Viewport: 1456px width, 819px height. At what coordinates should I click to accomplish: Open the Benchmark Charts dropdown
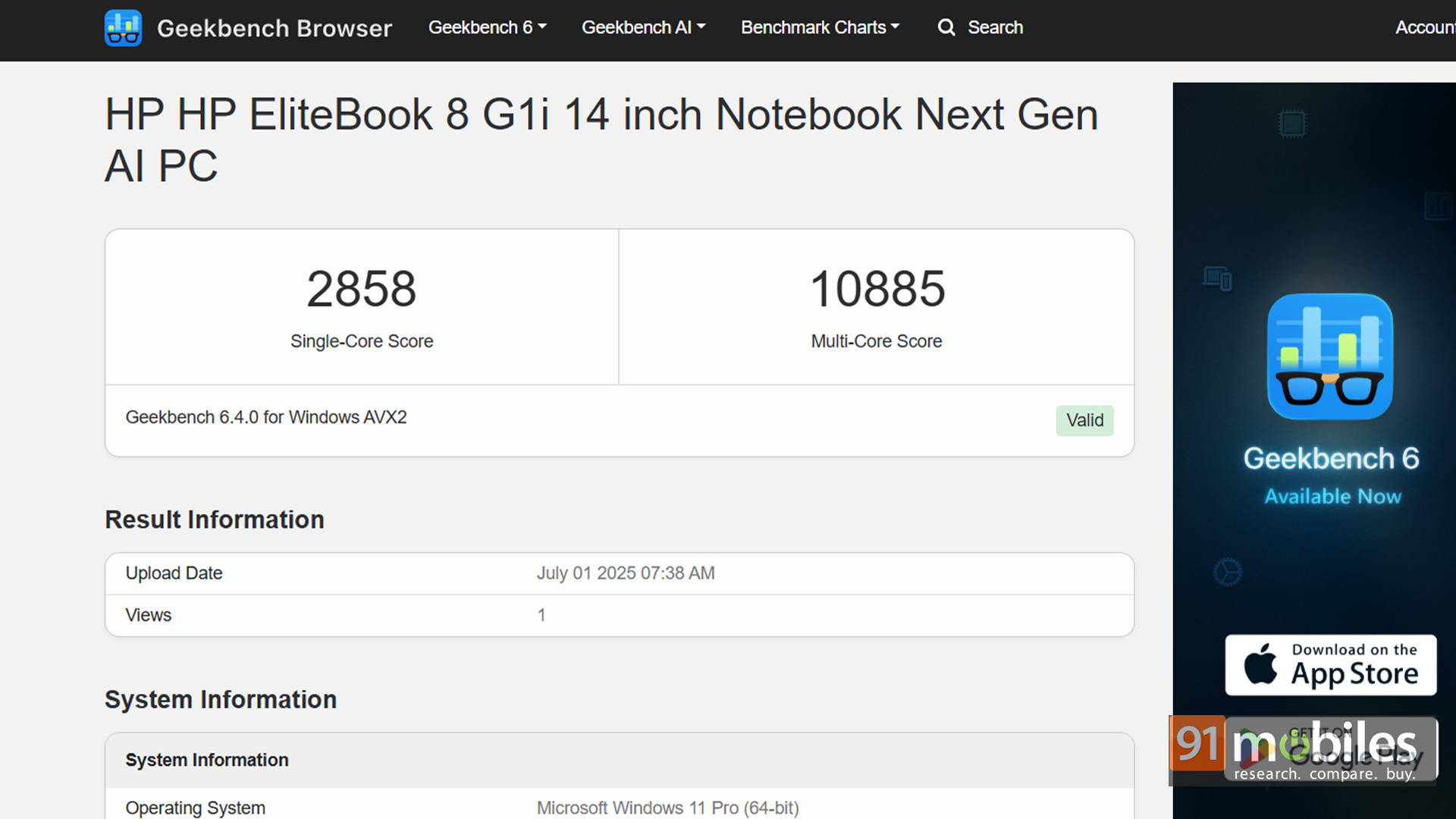tap(821, 27)
